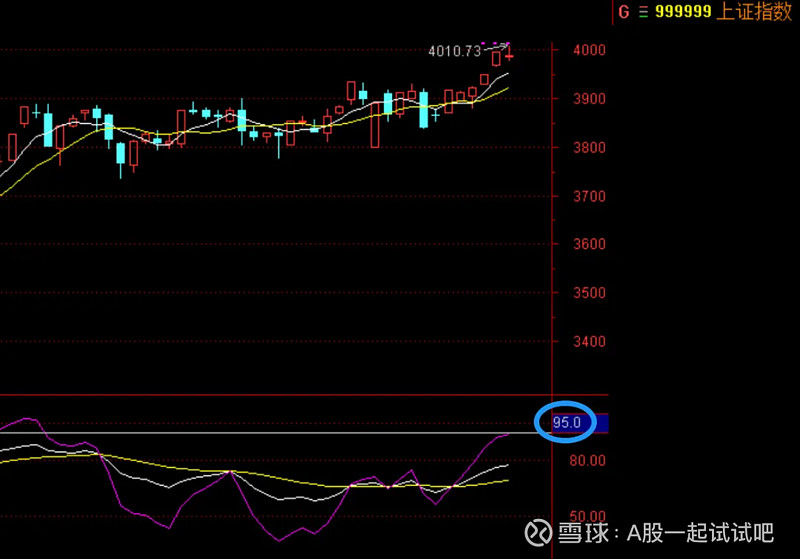Viewport: 800px width, 559px height.
Task: Click the 80.00 indicator axis label
Action: pos(587,461)
